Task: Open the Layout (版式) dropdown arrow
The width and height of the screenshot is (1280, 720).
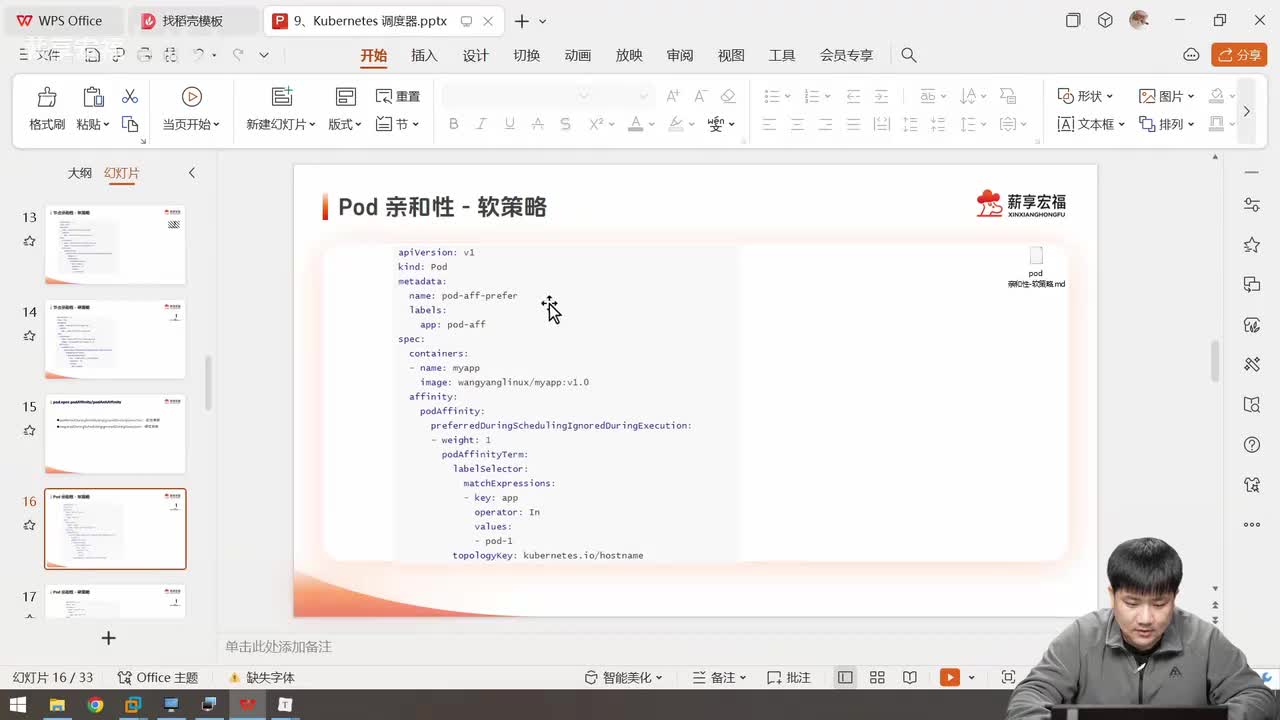Action: click(x=358, y=125)
